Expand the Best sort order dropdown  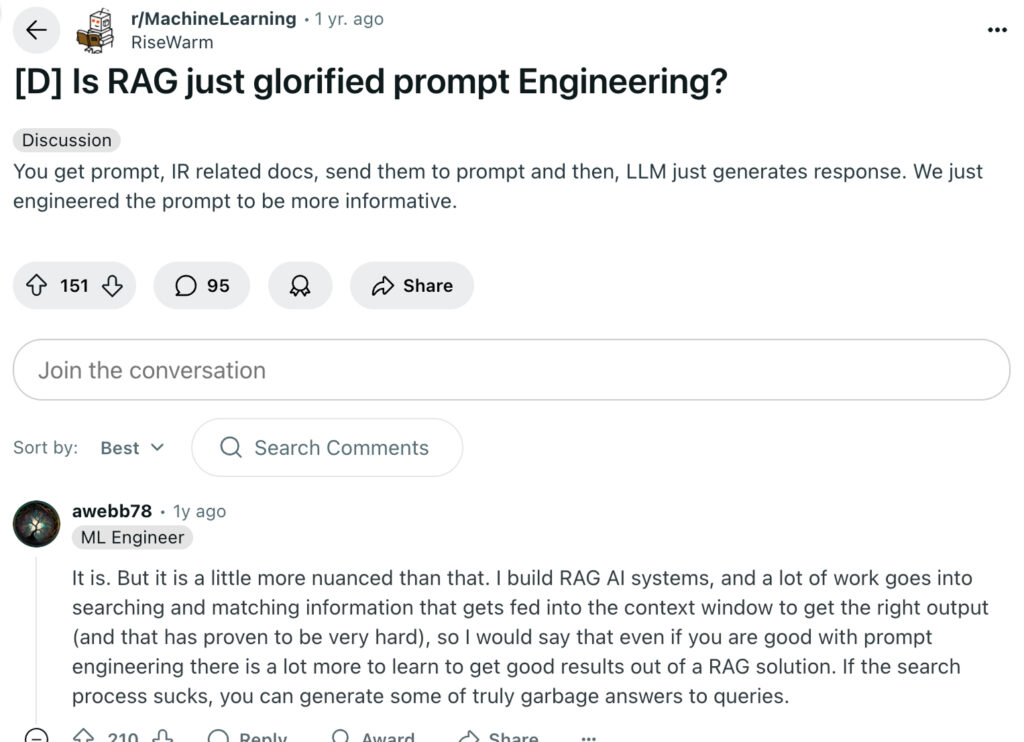(131, 447)
